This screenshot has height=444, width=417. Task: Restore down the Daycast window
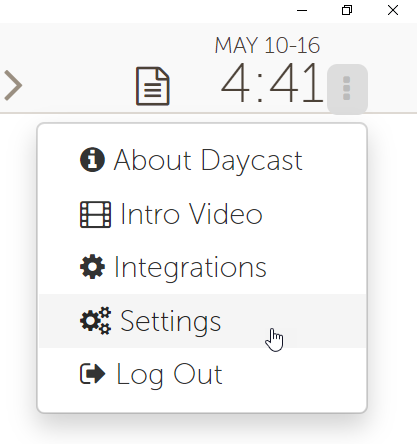[x=347, y=11]
